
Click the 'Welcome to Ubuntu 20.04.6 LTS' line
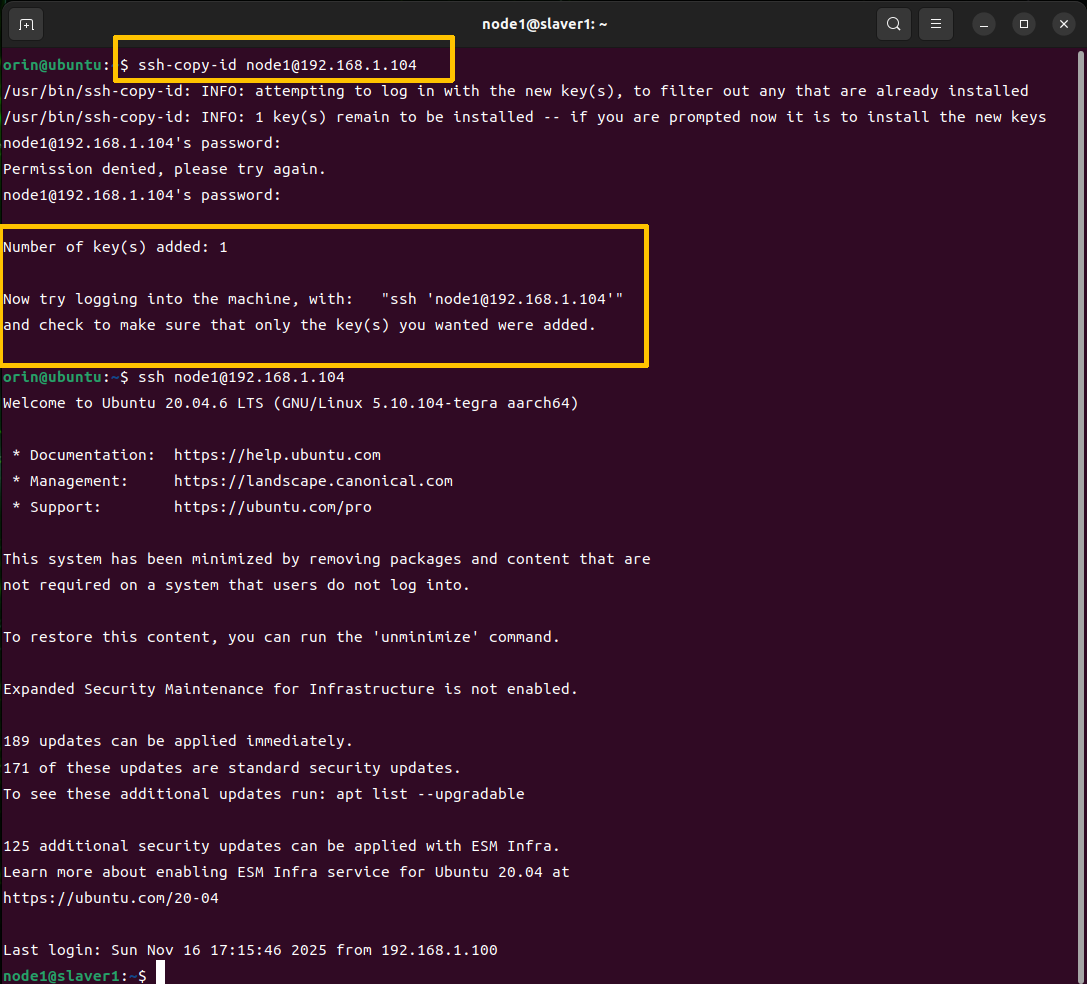(x=290, y=403)
